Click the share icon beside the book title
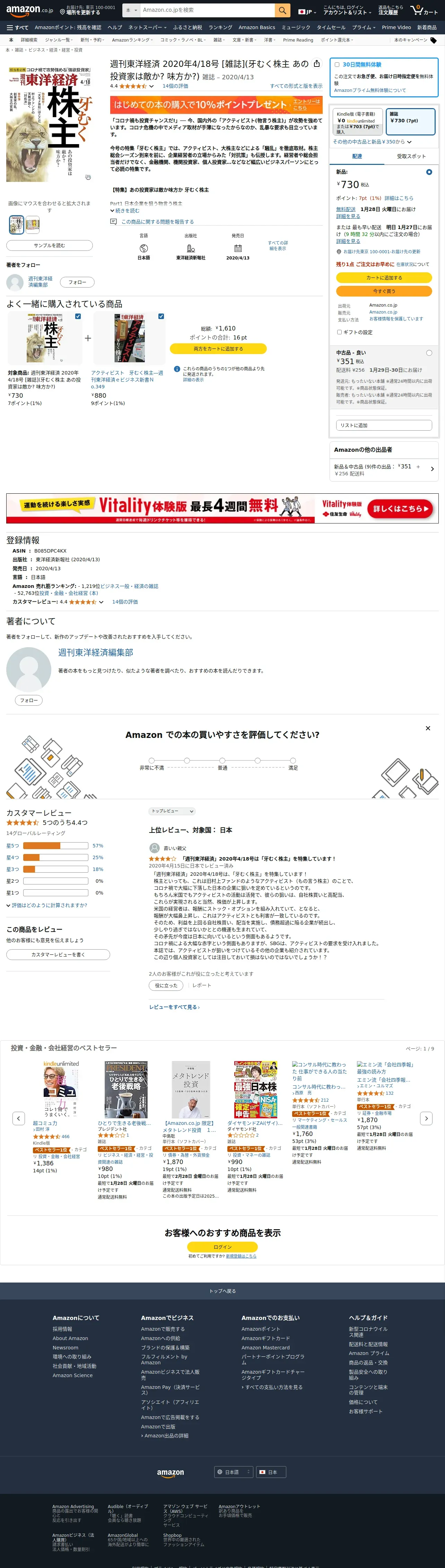Image resolution: width=445 pixels, height=1568 pixels. [x=316, y=64]
